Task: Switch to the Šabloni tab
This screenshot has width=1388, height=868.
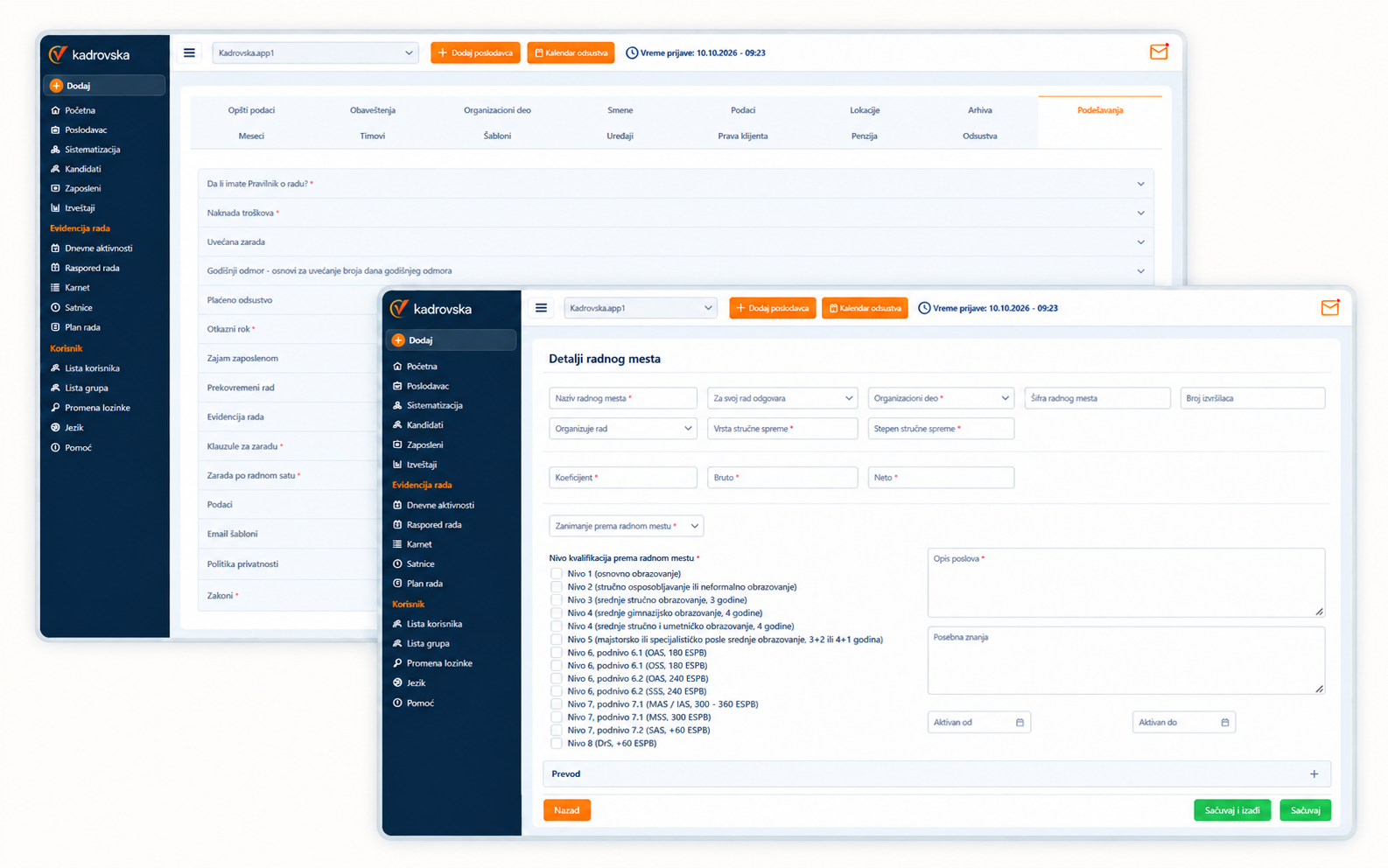Action: click(x=497, y=136)
